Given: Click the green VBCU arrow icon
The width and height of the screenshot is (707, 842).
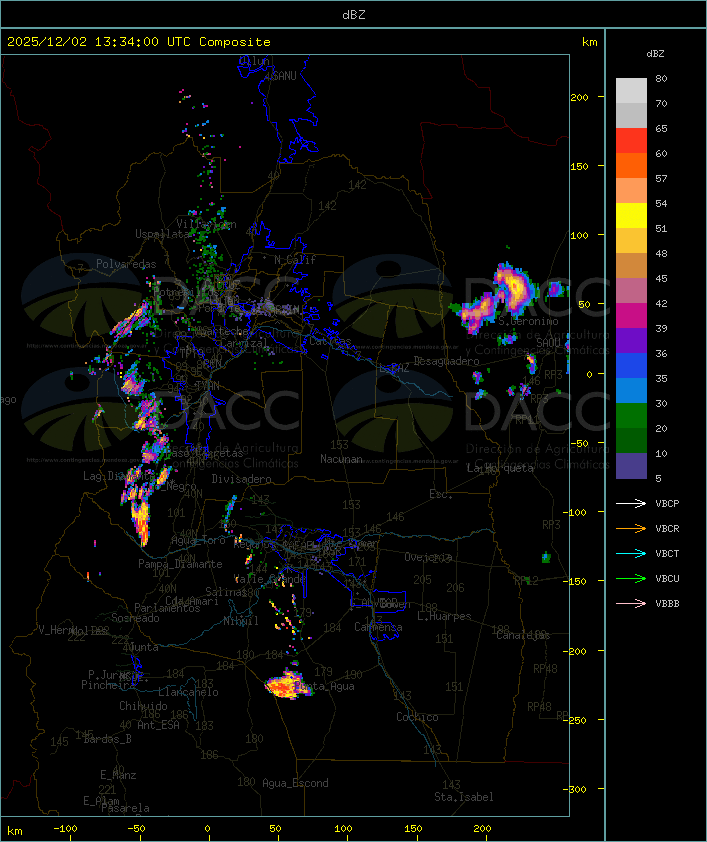Looking at the screenshot, I should click(x=631, y=578).
